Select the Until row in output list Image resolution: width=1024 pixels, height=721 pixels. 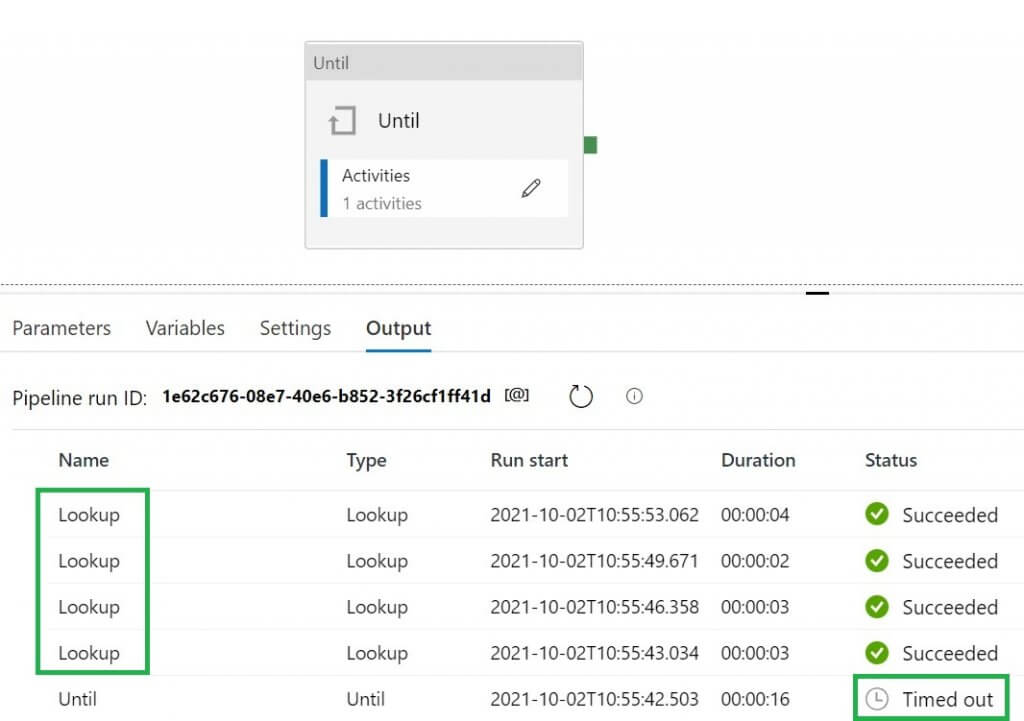point(78,699)
